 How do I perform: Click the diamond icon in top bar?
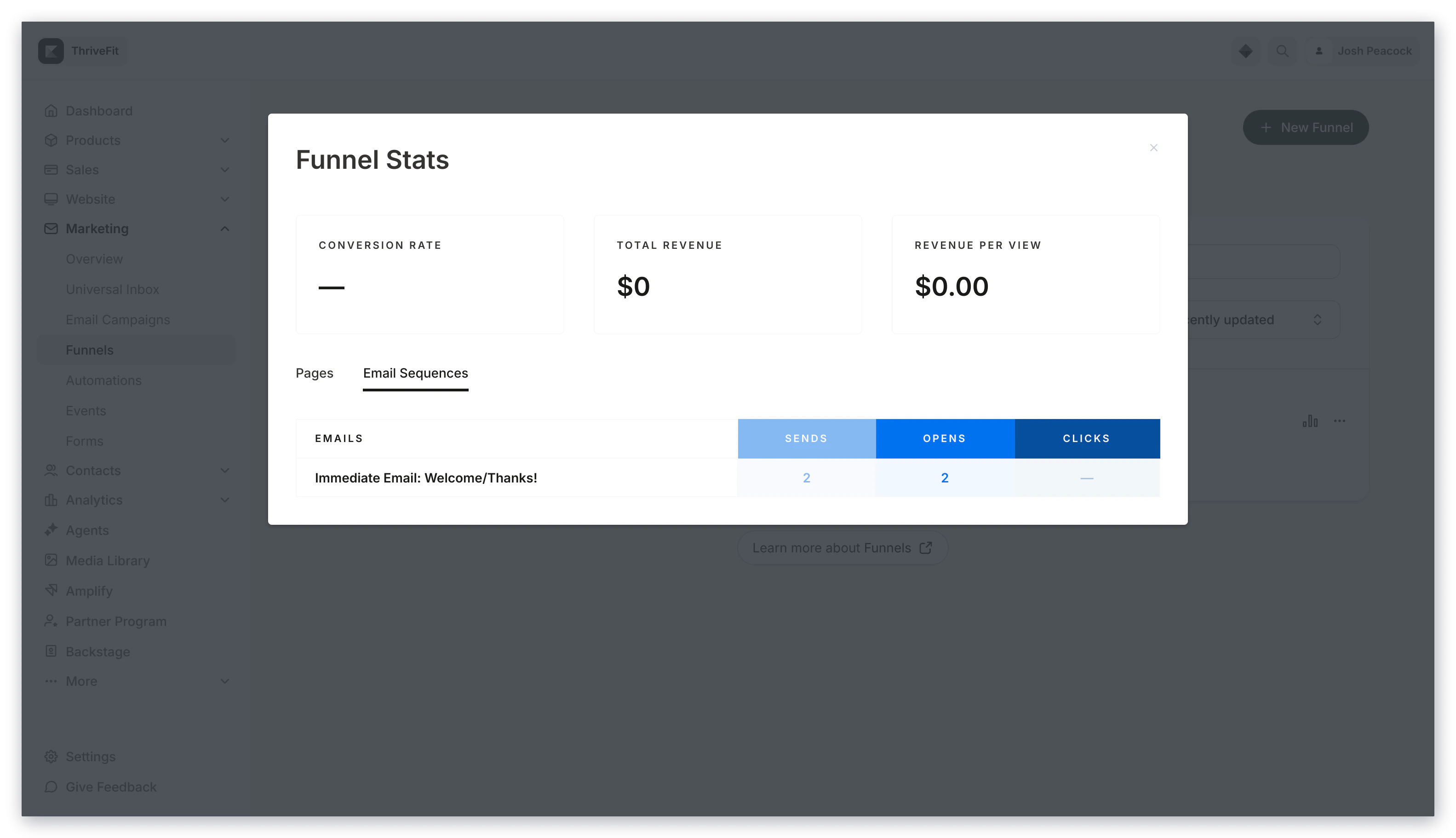point(1245,51)
